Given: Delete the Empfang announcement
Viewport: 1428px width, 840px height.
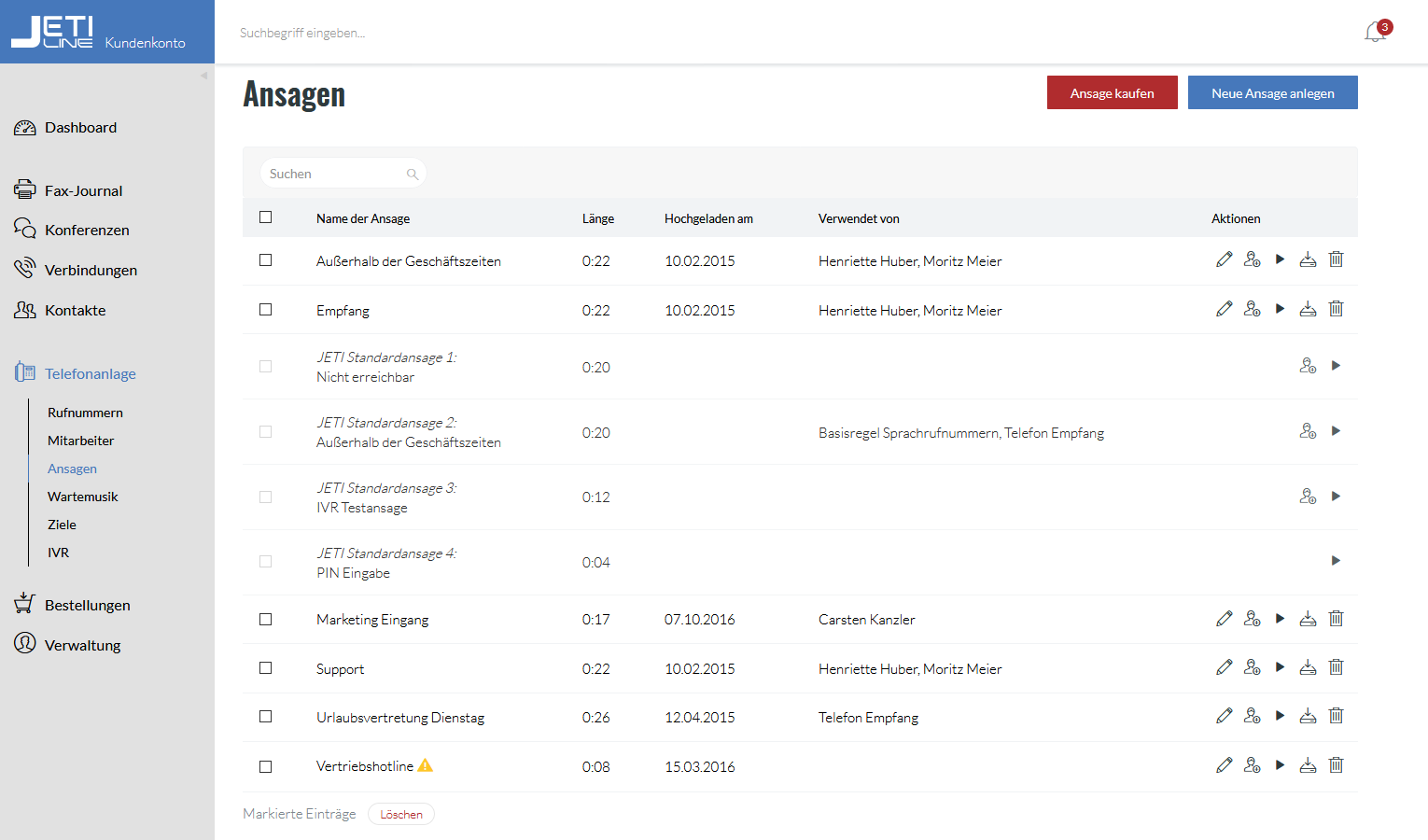Looking at the screenshot, I should coord(1337,309).
